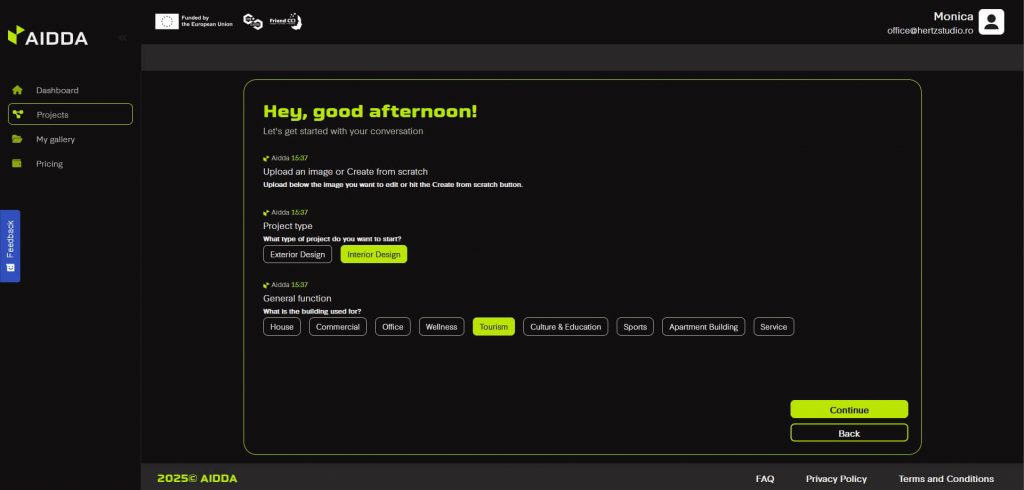Click the Projects icon in the sidebar
The image size is (1024, 490).
pyautogui.click(x=18, y=115)
